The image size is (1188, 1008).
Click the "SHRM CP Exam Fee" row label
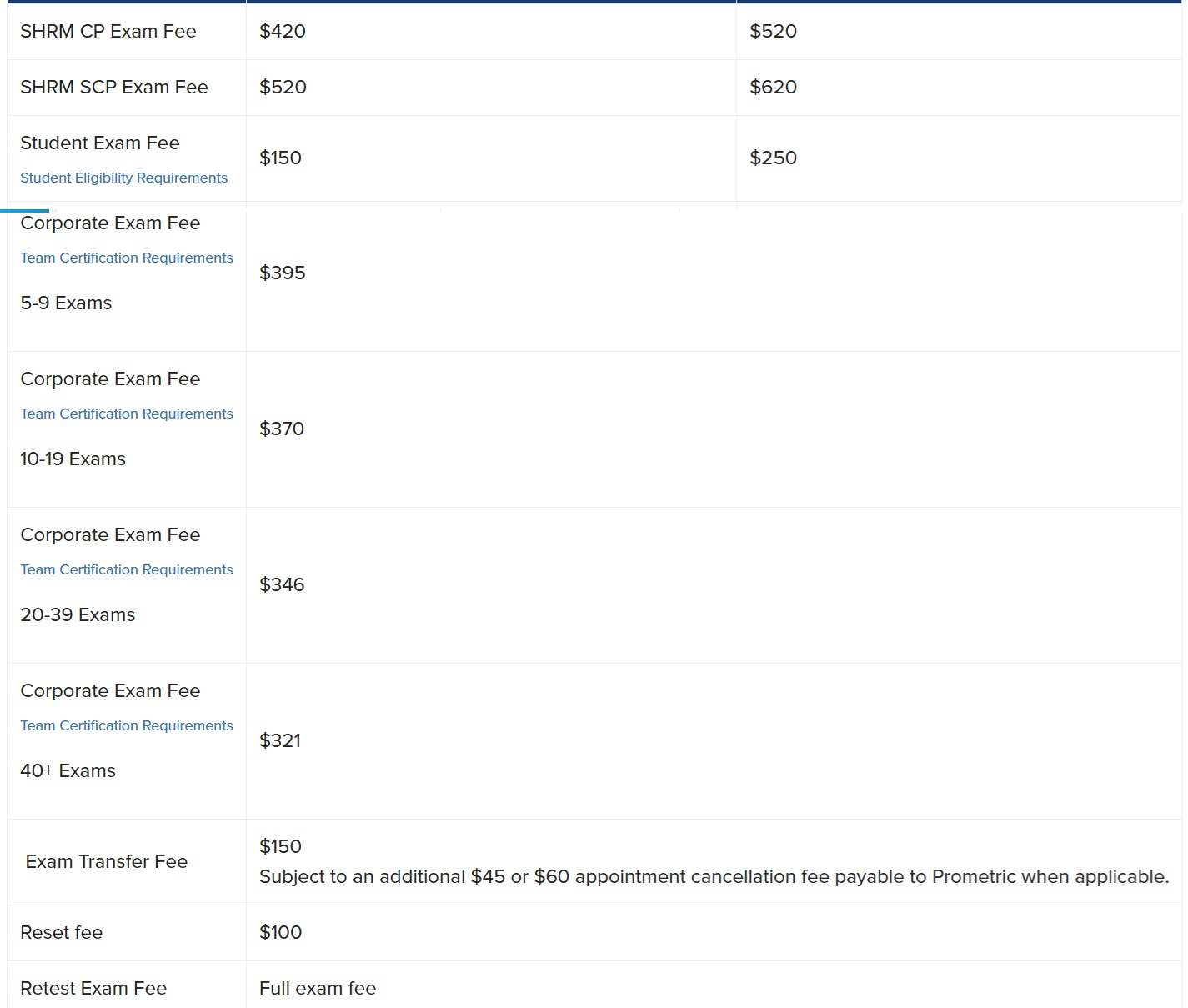point(108,31)
